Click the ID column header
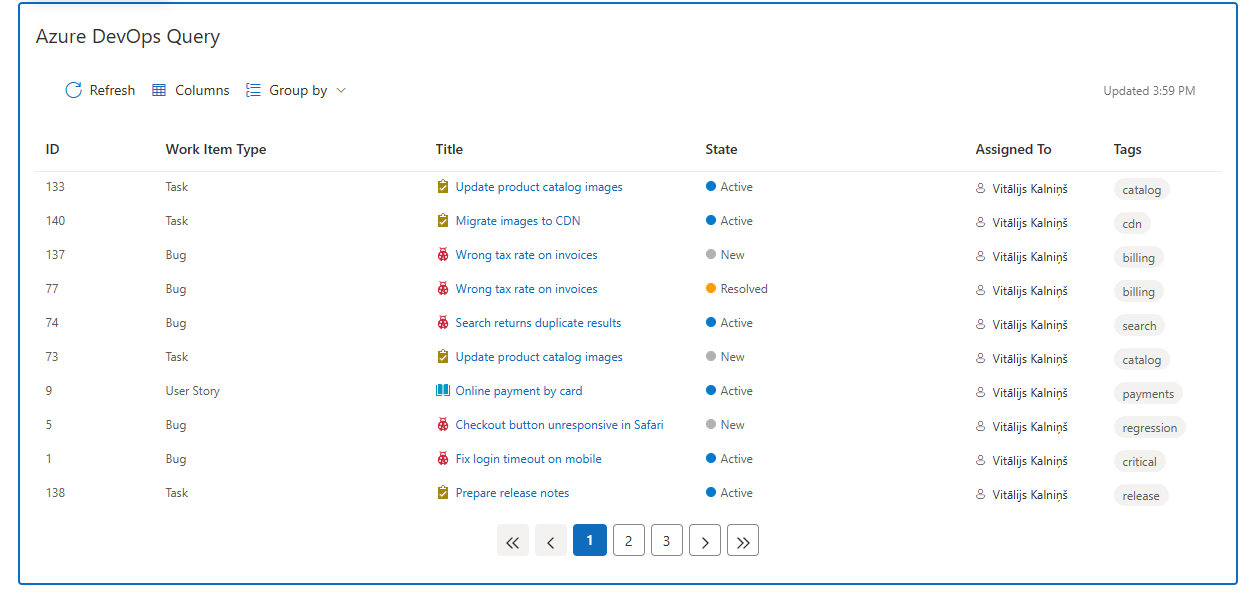The image size is (1256, 594). coord(53,149)
